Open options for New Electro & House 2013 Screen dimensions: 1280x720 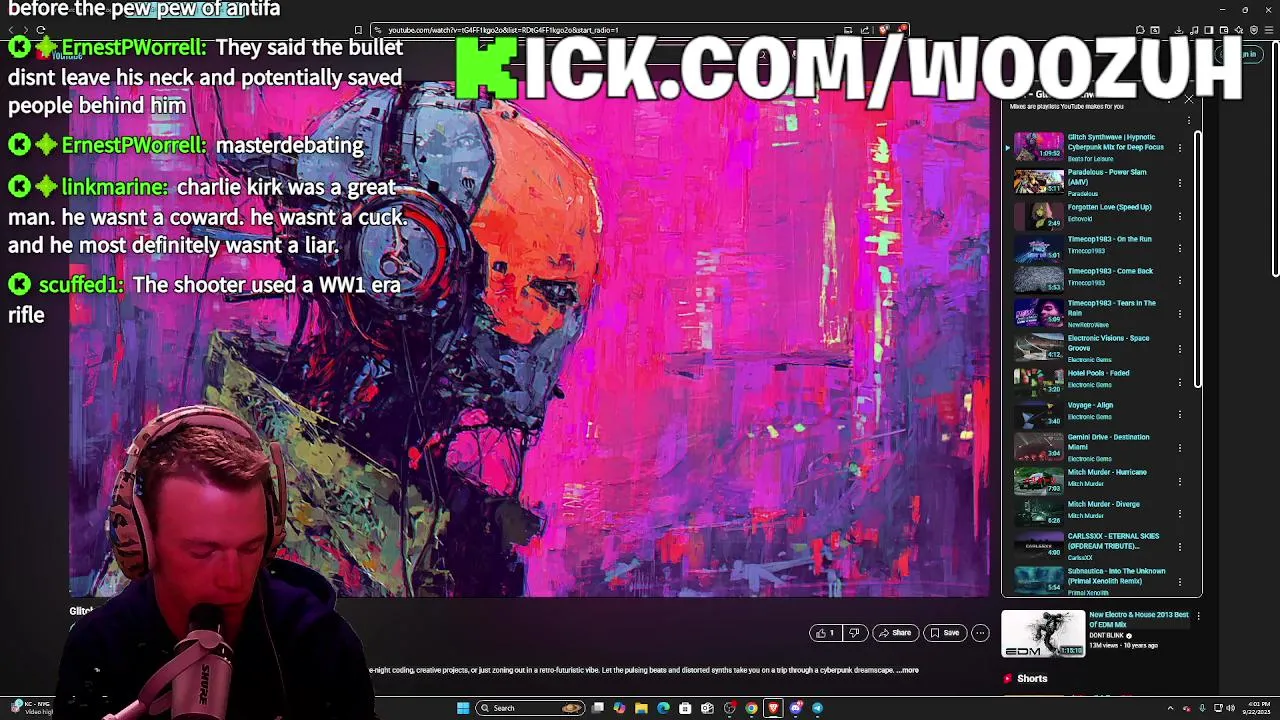point(1198,616)
